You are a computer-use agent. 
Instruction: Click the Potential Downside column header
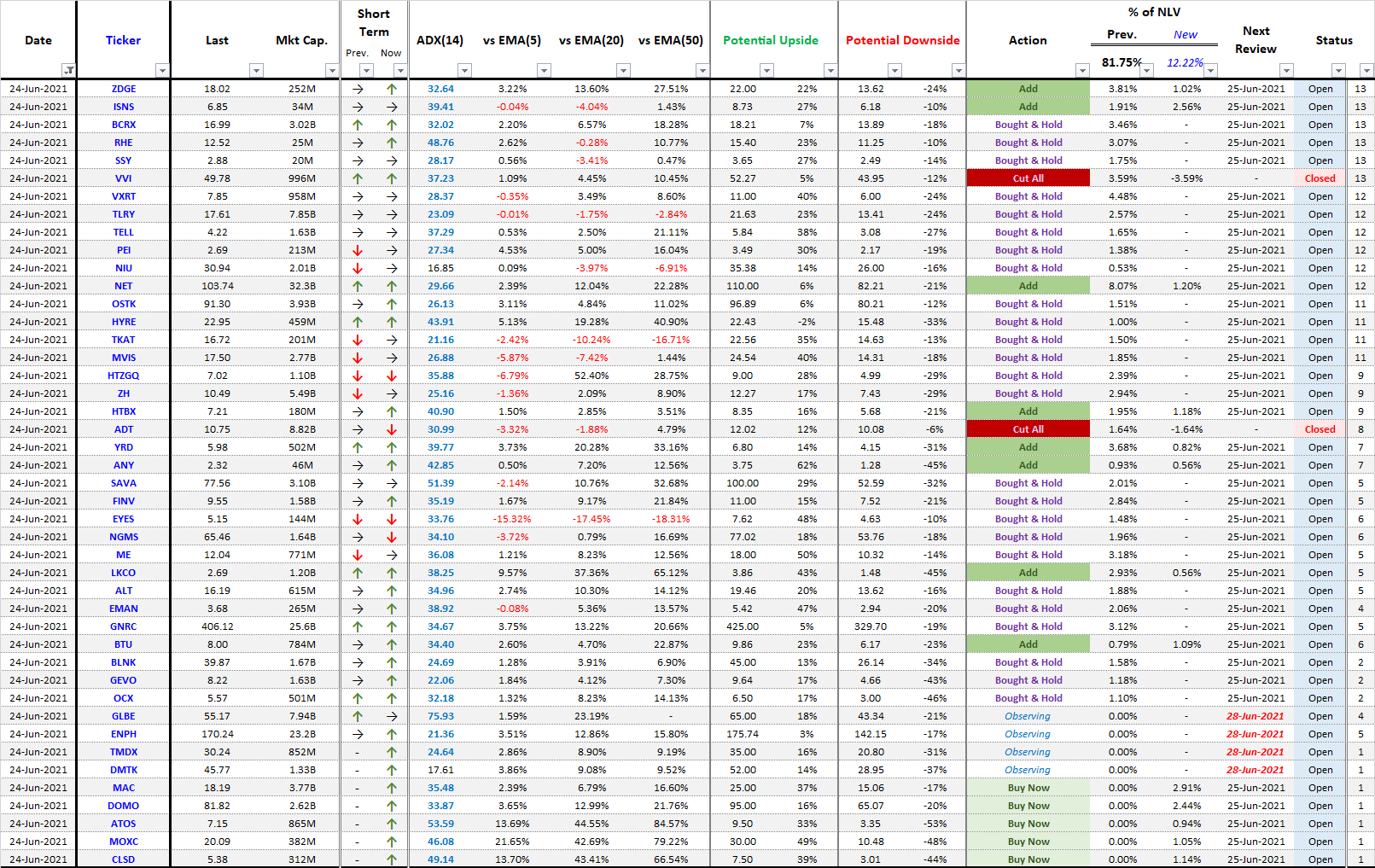(903, 40)
